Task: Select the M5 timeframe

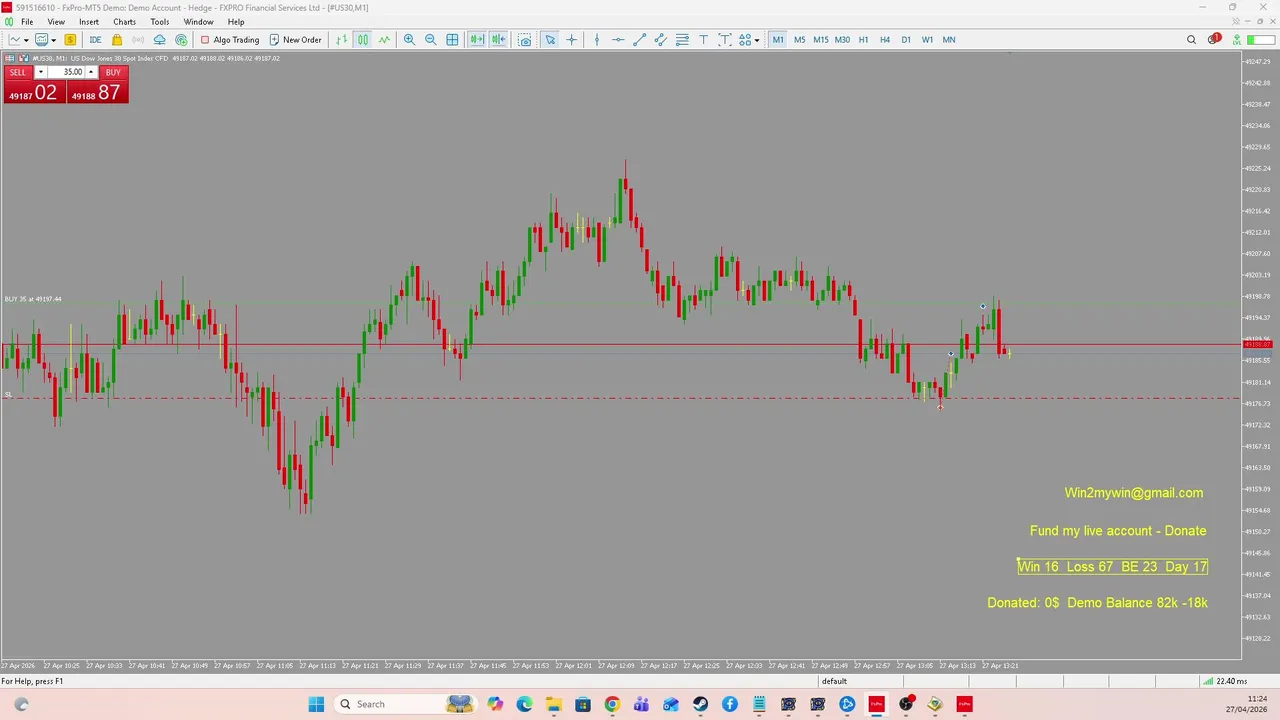Action: coord(799,40)
